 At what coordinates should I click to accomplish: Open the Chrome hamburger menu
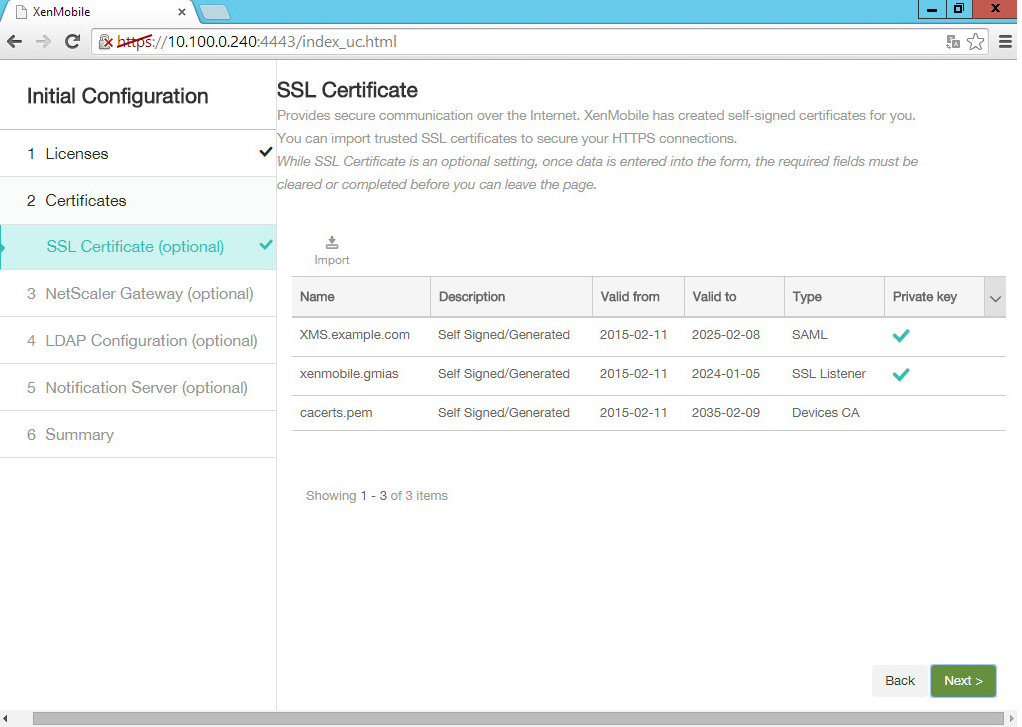tap(1006, 42)
